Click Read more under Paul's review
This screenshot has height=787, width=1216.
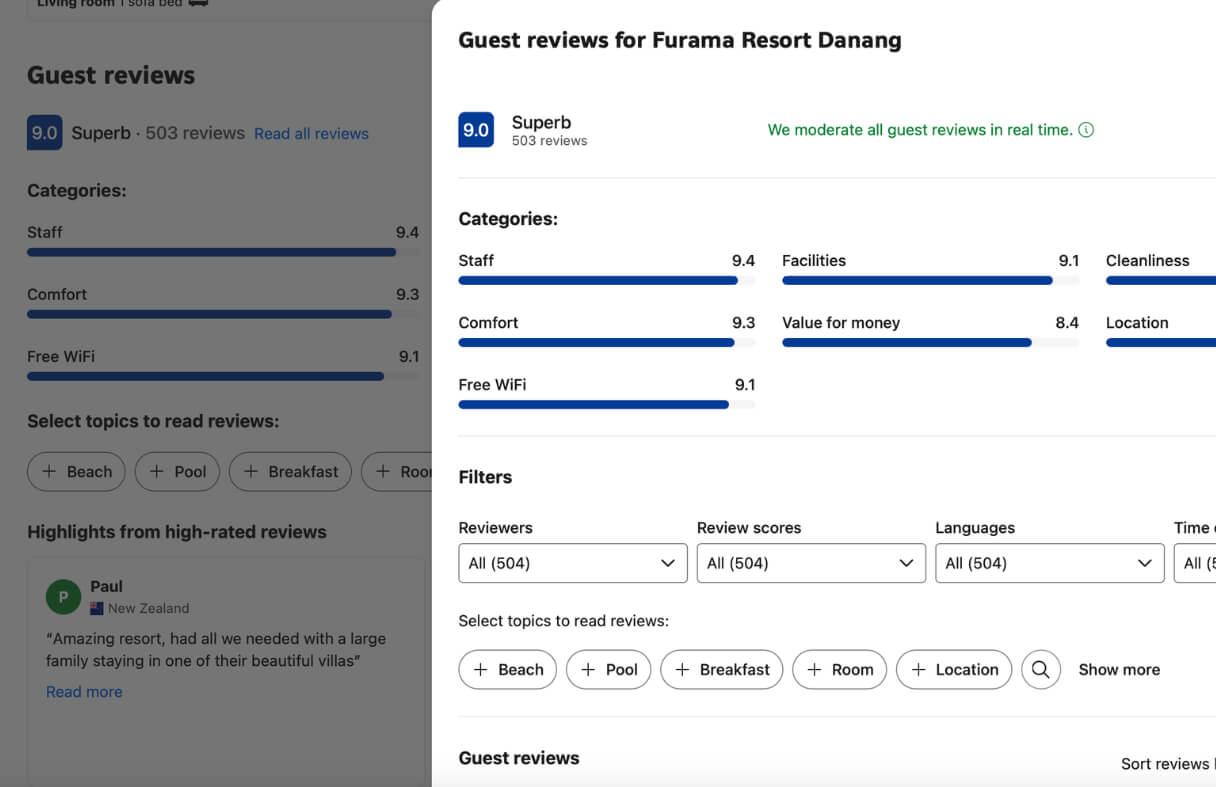click(x=84, y=691)
